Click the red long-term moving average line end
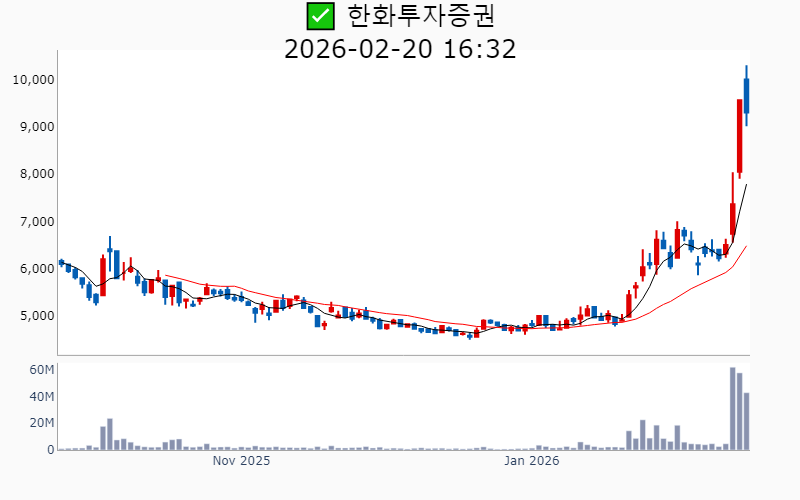Image resolution: width=800 pixels, height=500 pixels. point(746,246)
